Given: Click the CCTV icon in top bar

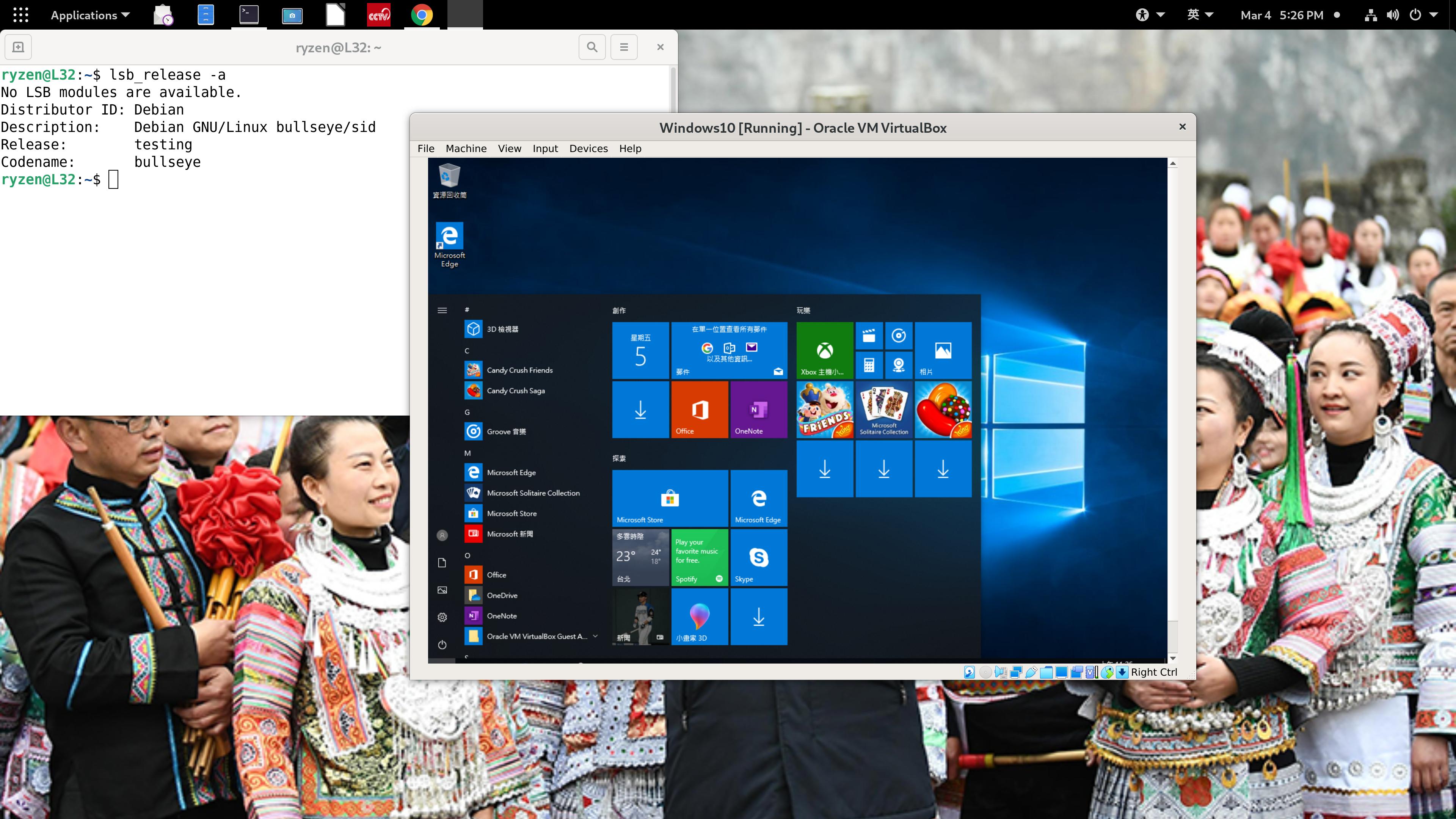Looking at the screenshot, I should point(379,15).
